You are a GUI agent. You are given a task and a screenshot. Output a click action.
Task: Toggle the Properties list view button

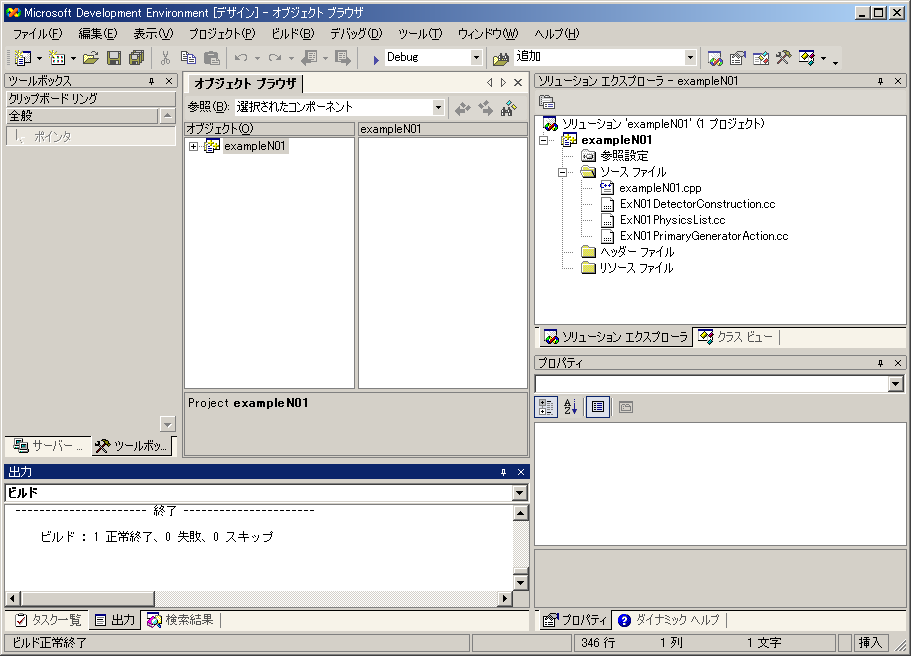(x=598, y=407)
